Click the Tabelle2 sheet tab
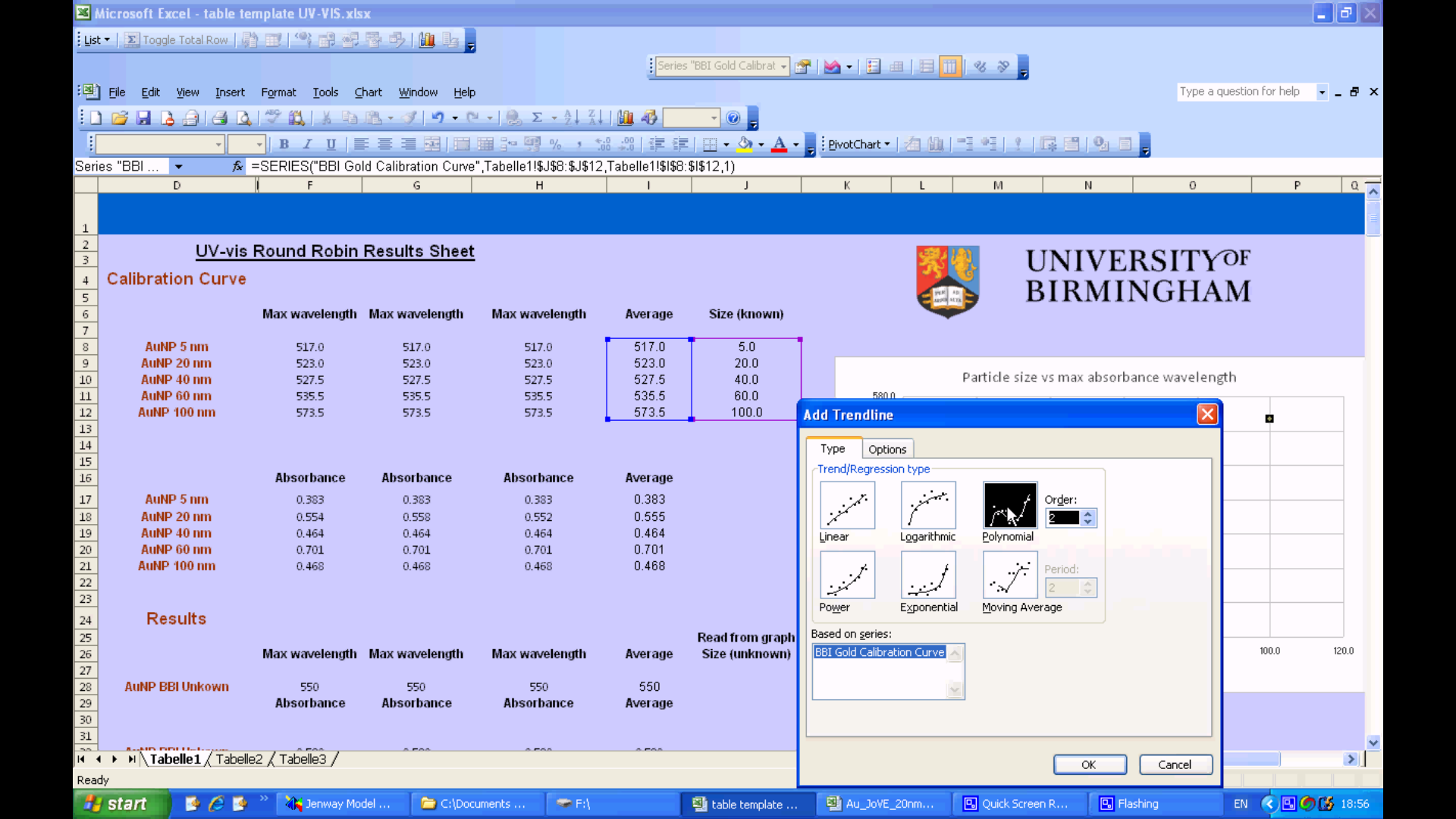 point(239,759)
